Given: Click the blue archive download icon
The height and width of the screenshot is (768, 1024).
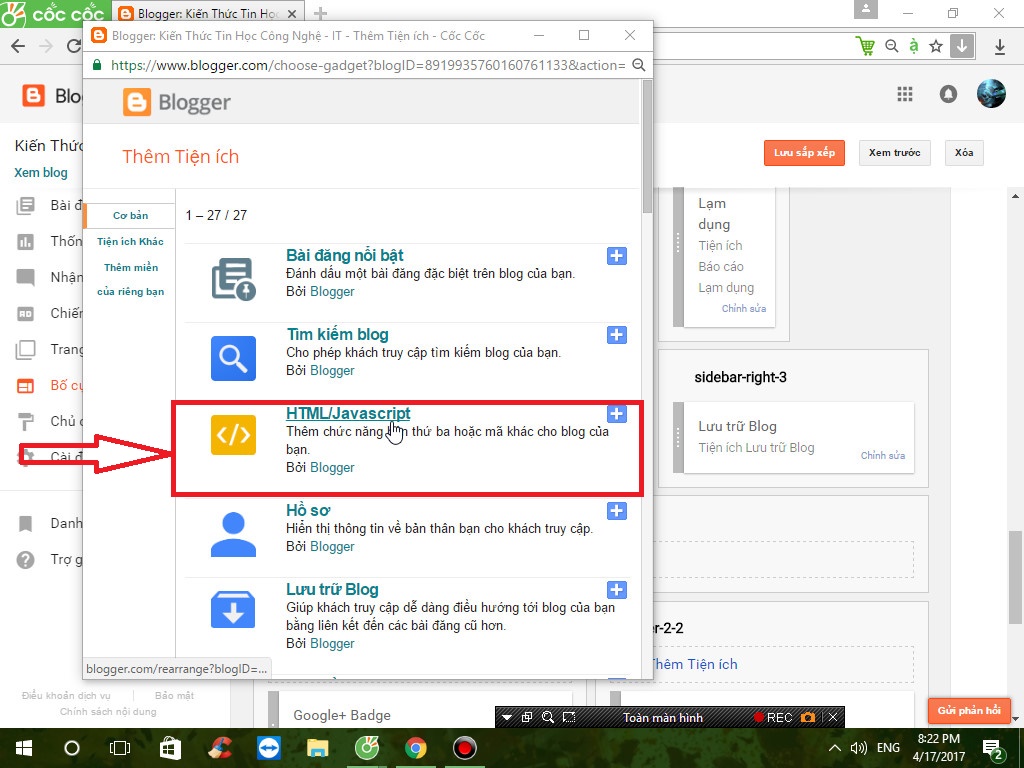Looking at the screenshot, I should (x=233, y=609).
